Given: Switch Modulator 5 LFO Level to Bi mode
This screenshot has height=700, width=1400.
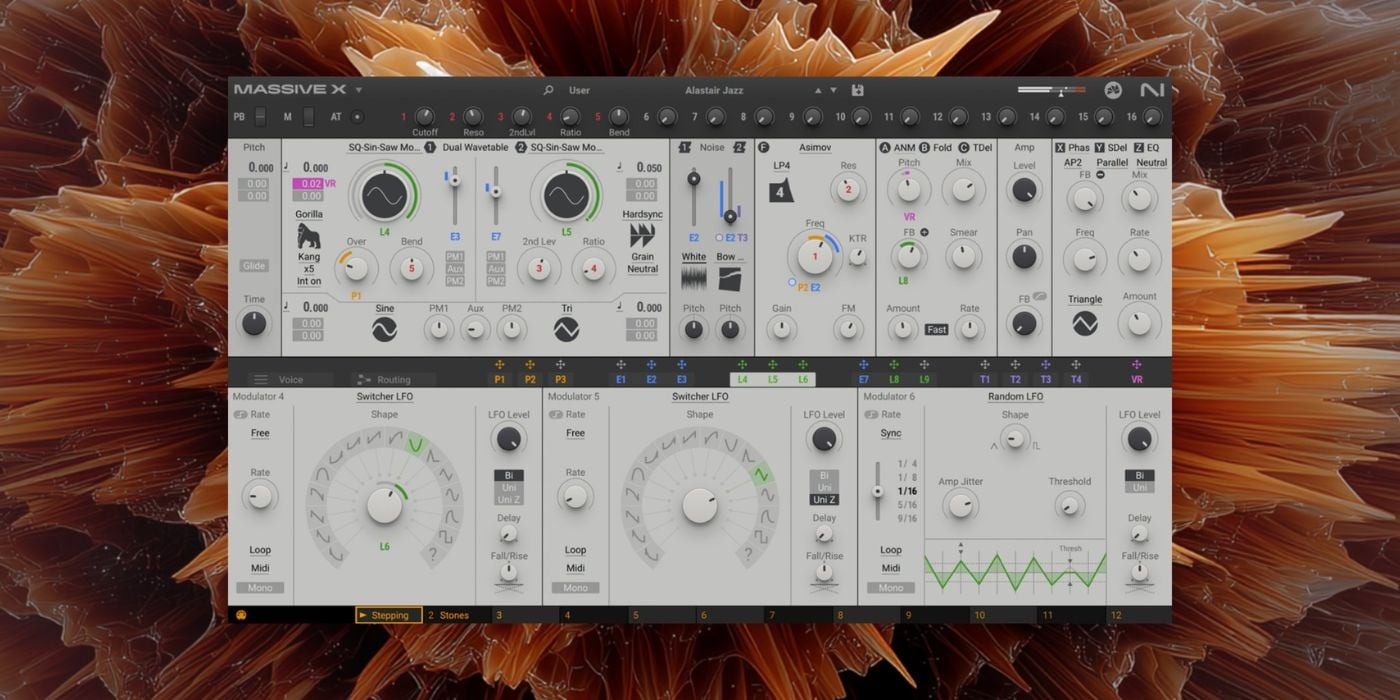Looking at the screenshot, I should point(823,475).
